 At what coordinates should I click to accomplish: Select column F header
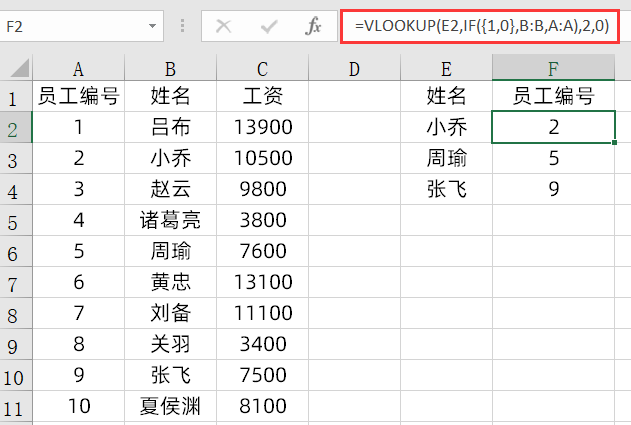pyautogui.click(x=553, y=68)
